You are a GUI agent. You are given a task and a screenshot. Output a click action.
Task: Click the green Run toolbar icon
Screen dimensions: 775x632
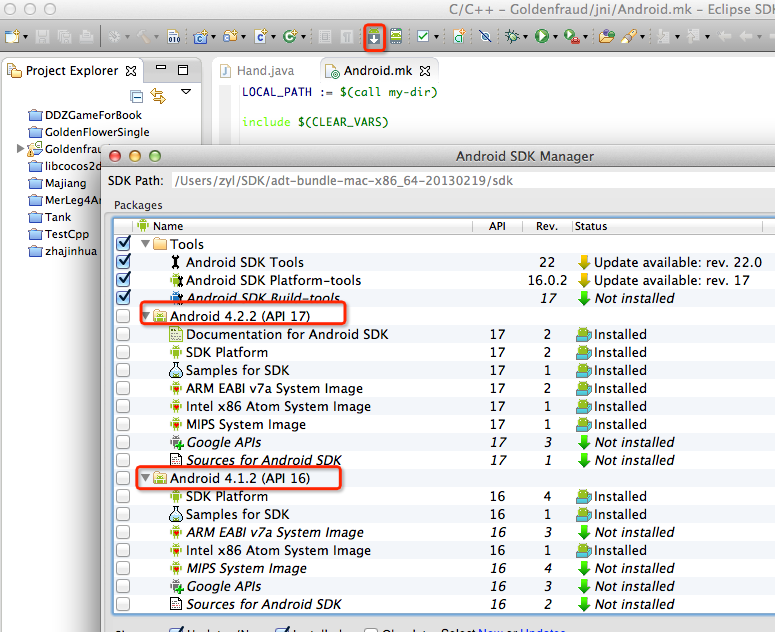click(542, 37)
